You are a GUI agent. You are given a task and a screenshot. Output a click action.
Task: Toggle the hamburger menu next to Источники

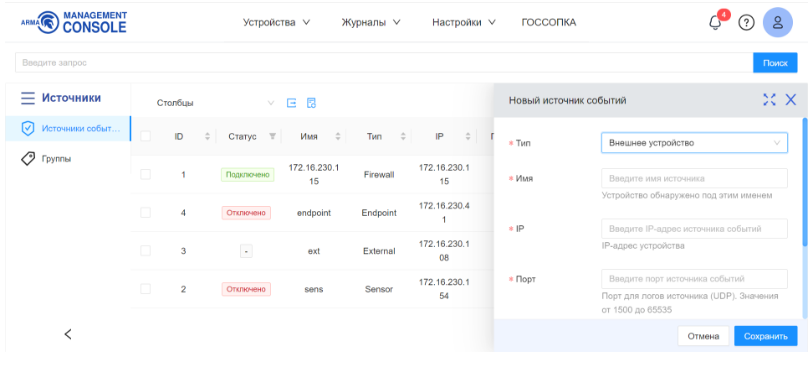28,98
